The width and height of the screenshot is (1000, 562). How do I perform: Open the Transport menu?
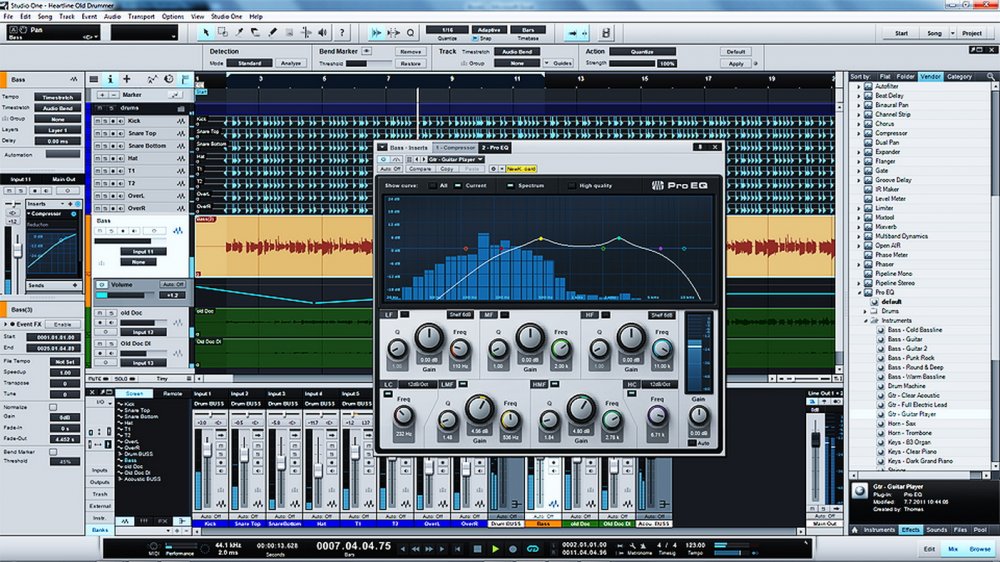pyautogui.click(x=141, y=17)
